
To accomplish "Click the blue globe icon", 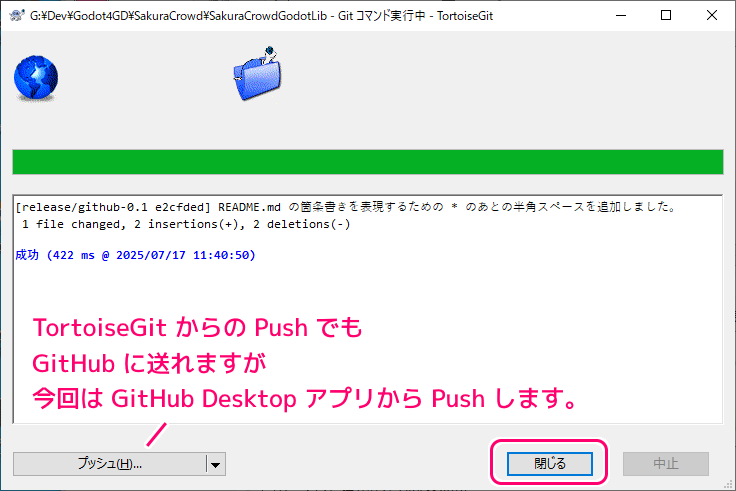I will 36,78.
